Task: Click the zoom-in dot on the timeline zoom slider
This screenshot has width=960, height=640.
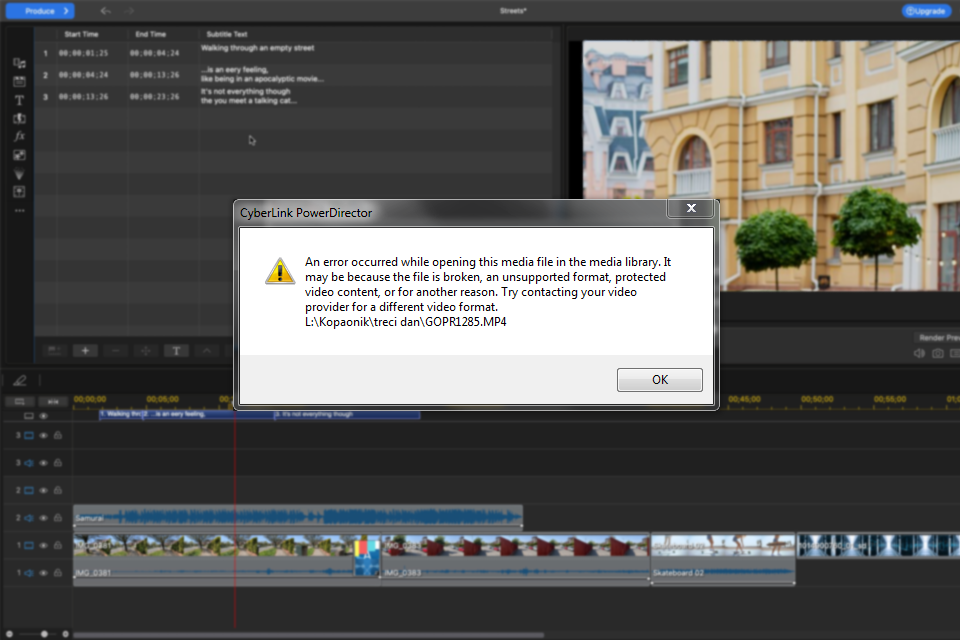Action: click(66, 634)
